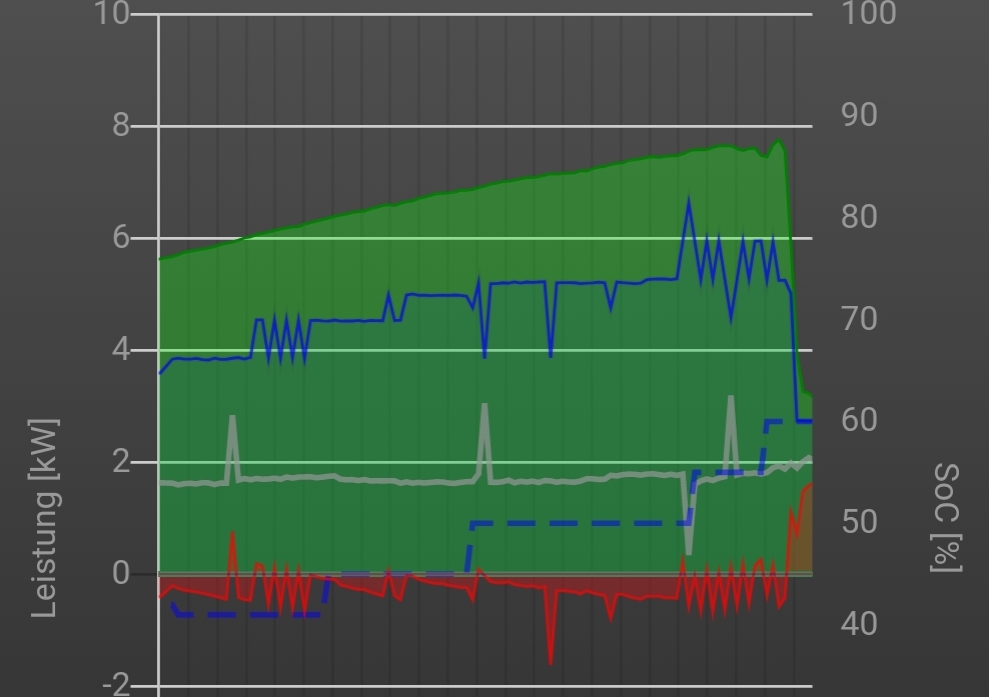989x697 pixels.
Task: Click the right axis label '60'
Action: [859, 420]
